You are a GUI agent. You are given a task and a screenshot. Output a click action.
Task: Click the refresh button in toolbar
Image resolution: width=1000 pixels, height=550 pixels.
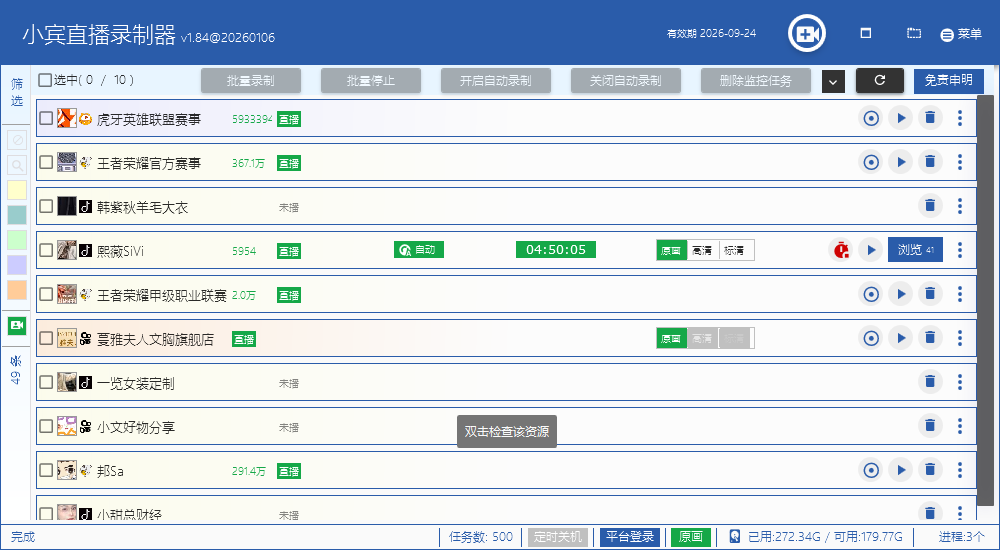[x=879, y=80]
